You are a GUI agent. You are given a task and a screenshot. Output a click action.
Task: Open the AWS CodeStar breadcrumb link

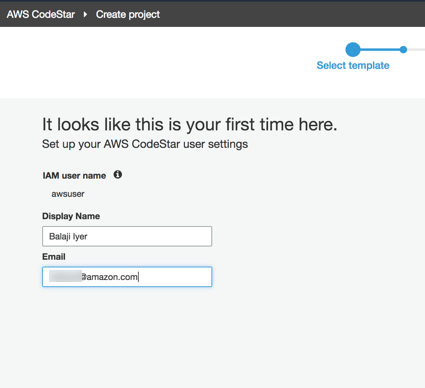click(x=41, y=14)
